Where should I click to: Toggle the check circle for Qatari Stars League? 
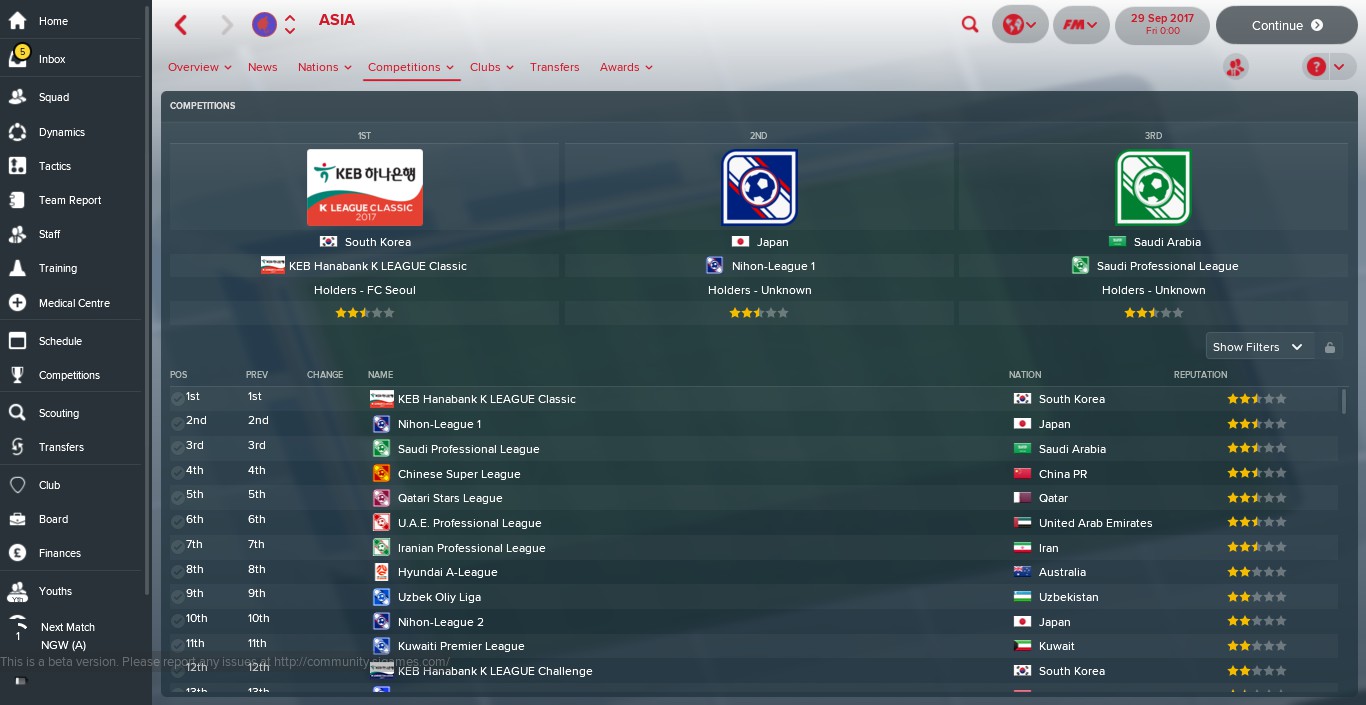[x=177, y=497]
